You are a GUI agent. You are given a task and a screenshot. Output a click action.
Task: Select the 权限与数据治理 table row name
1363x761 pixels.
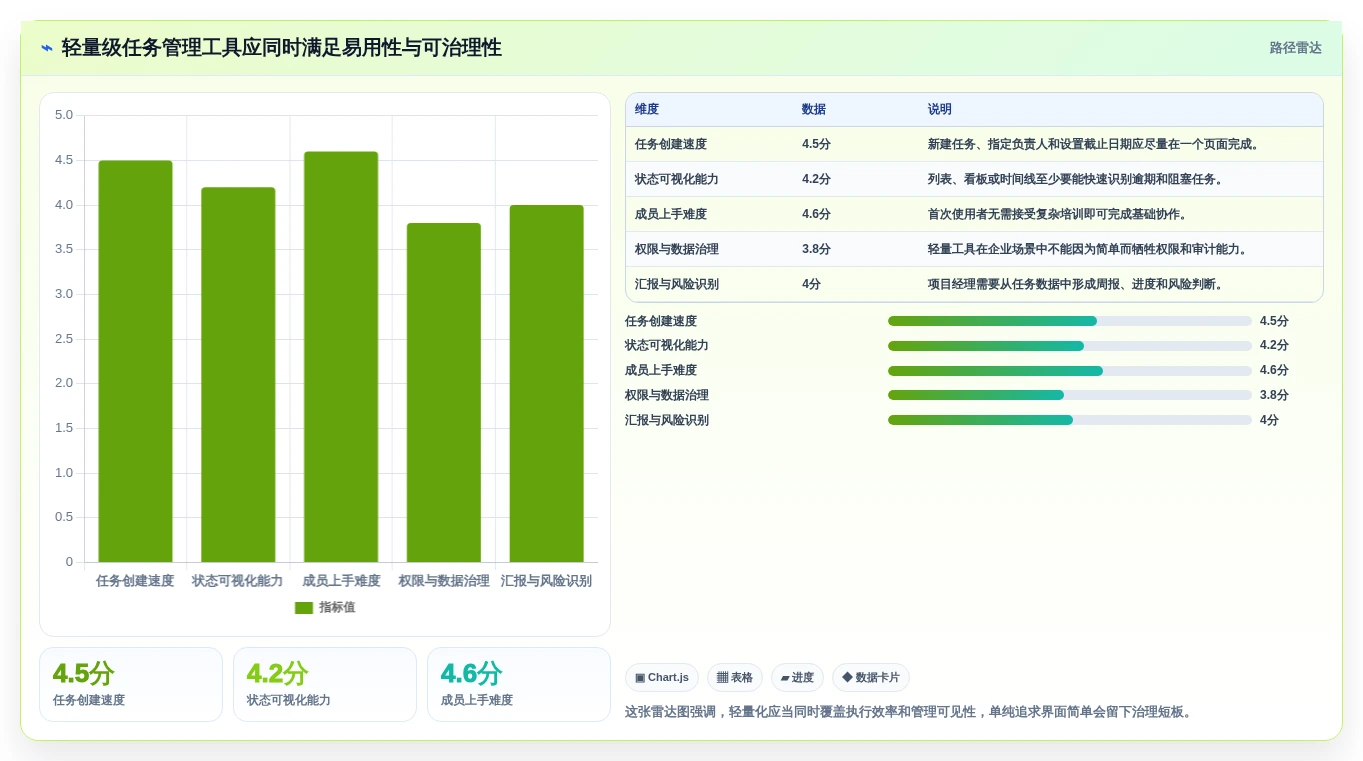677,249
